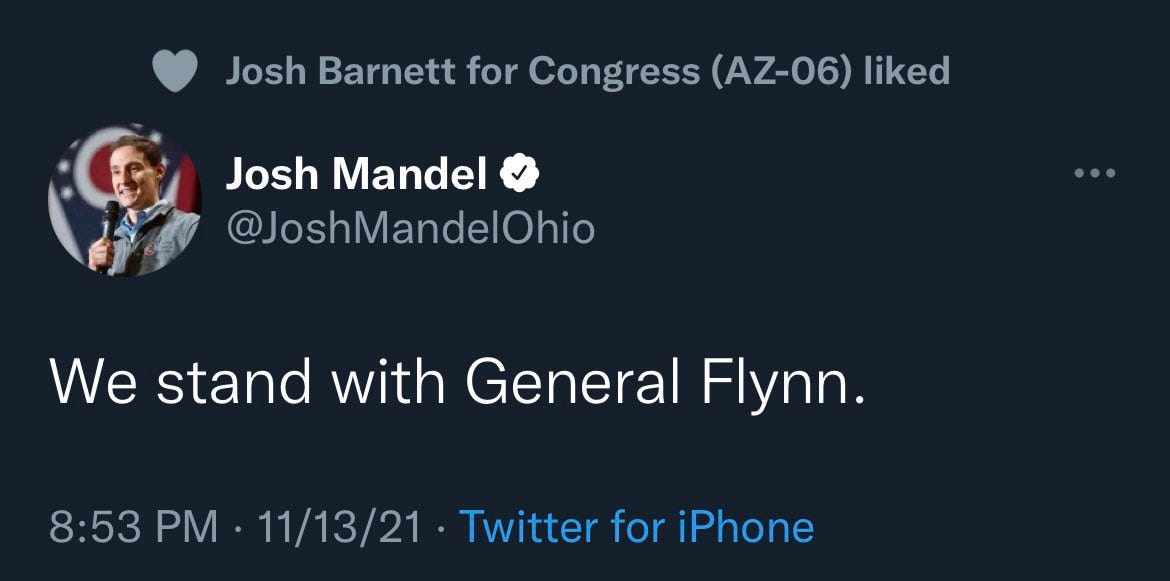Click the middle dot separator after 8:53 PM
The image size is (1170, 581).
point(237,528)
